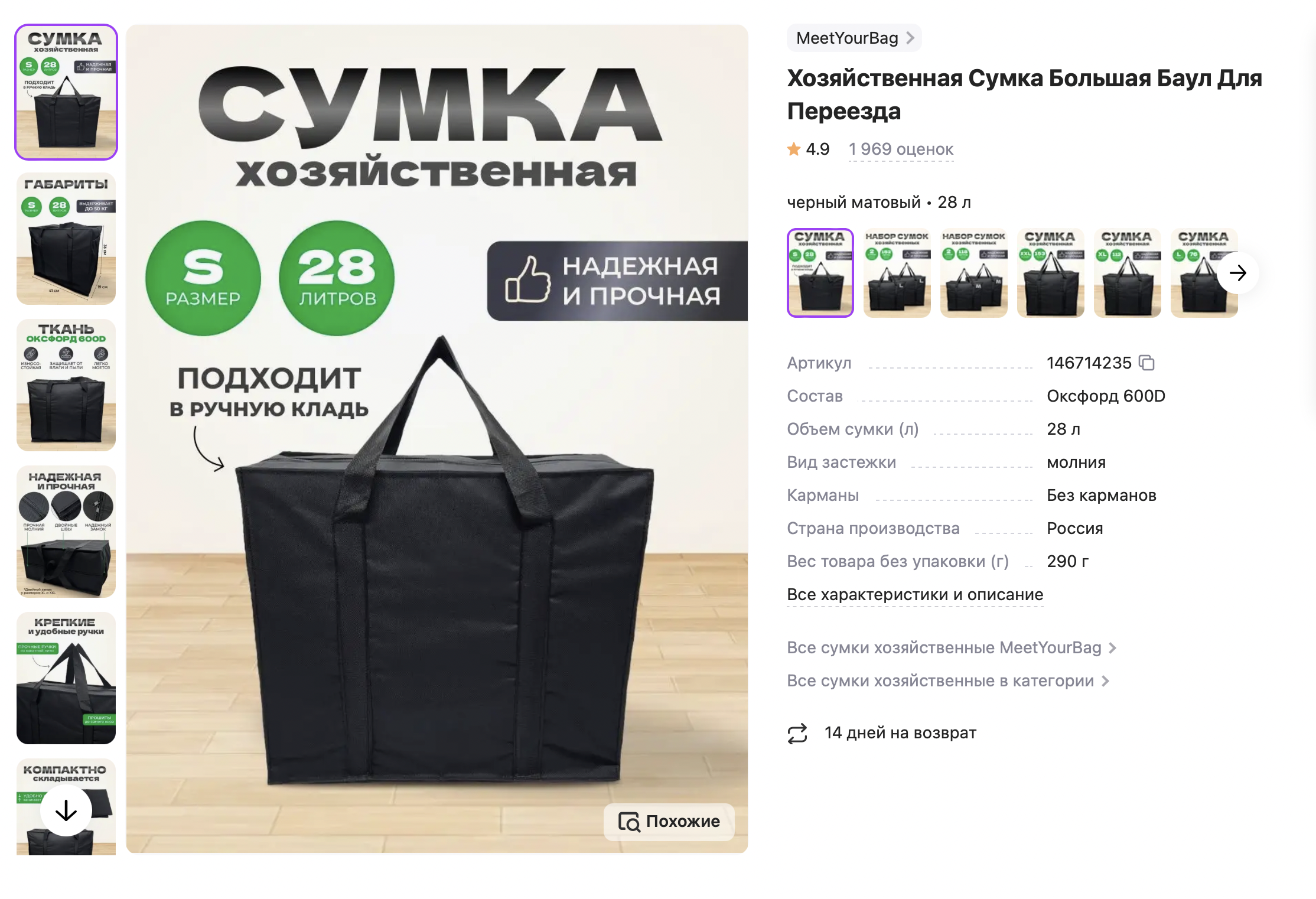Open the Похожие similar items search
Screen dimensions: 1316x899
669,822
